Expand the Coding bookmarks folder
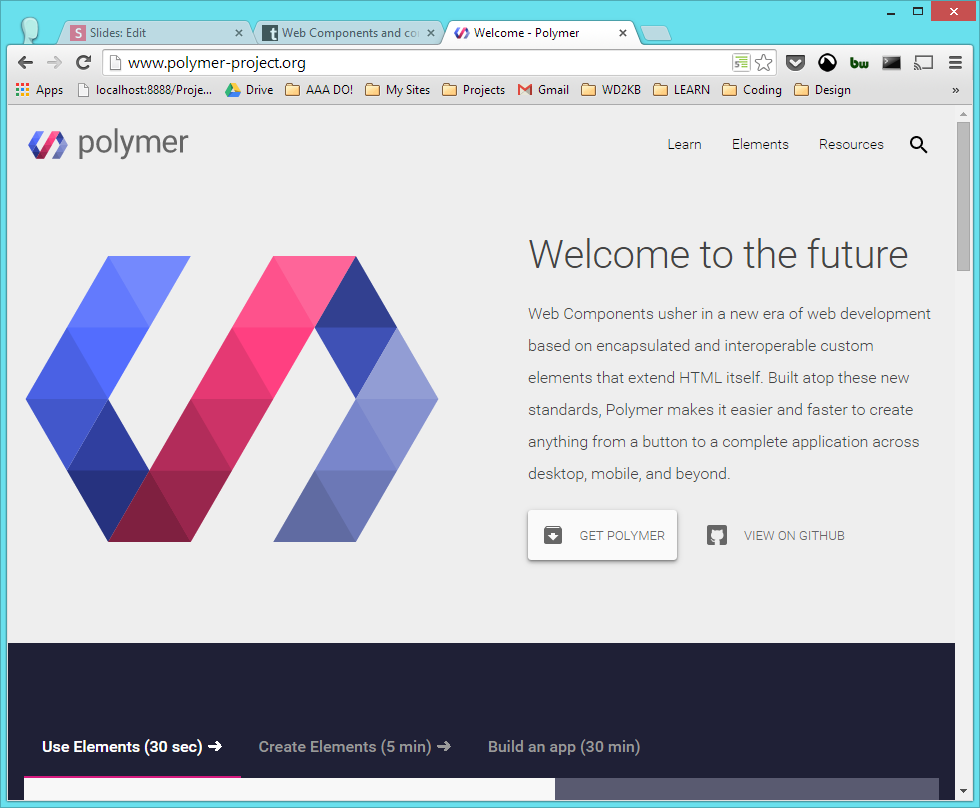 pos(752,90)
